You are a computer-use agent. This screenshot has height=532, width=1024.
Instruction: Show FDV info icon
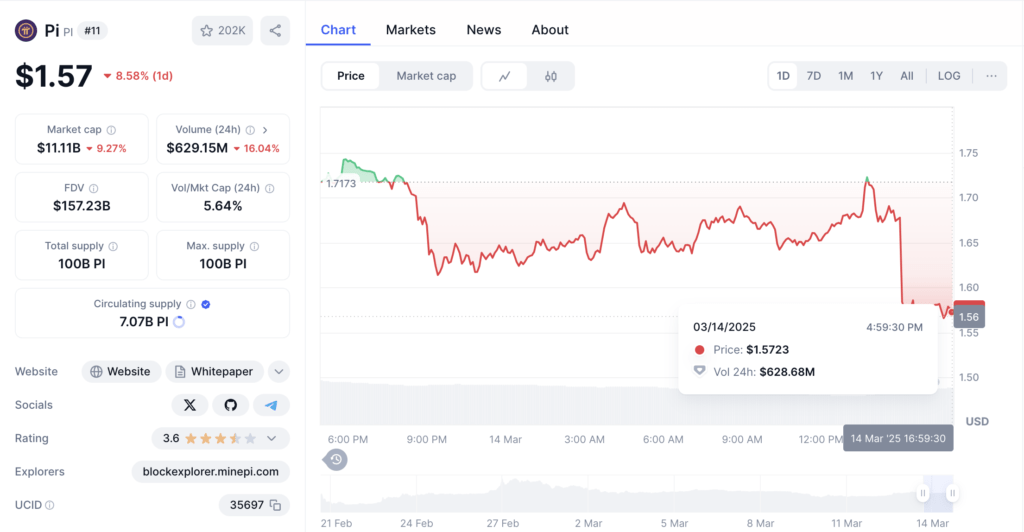[93, 188]
